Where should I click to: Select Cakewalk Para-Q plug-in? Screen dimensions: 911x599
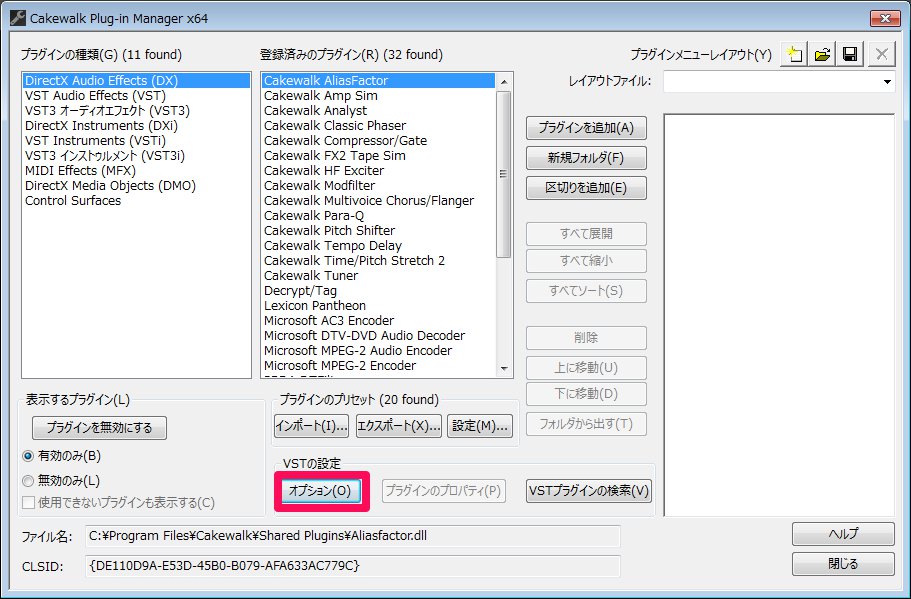point(379,216)
